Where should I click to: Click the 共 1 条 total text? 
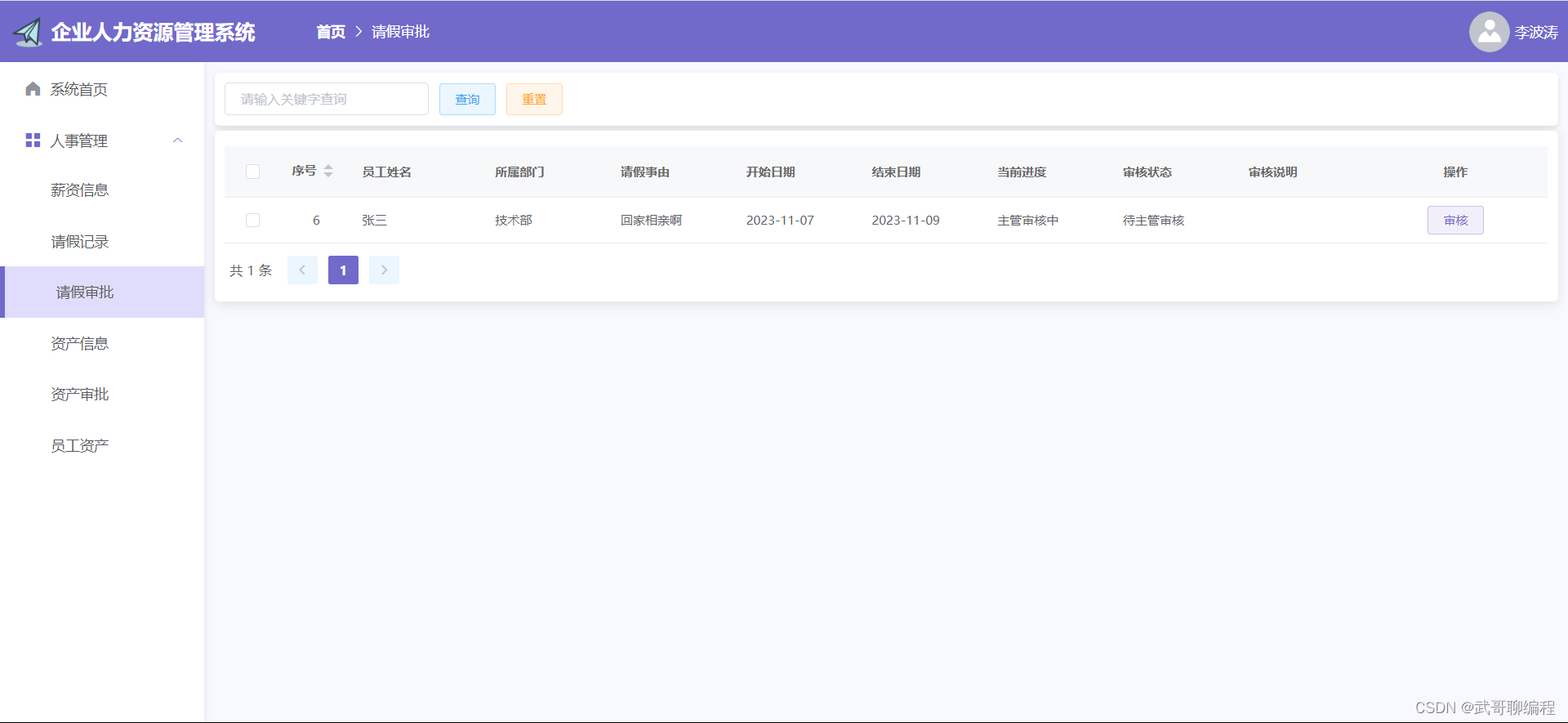pos(251,270)
